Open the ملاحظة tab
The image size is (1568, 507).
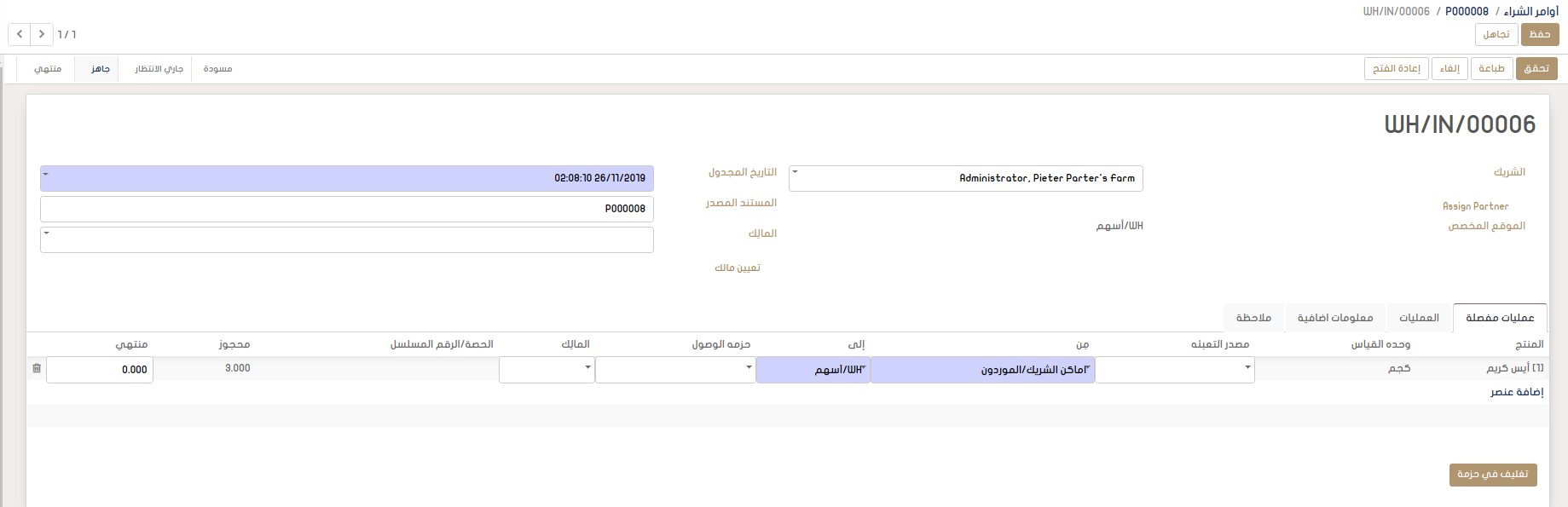point(1253,318)
